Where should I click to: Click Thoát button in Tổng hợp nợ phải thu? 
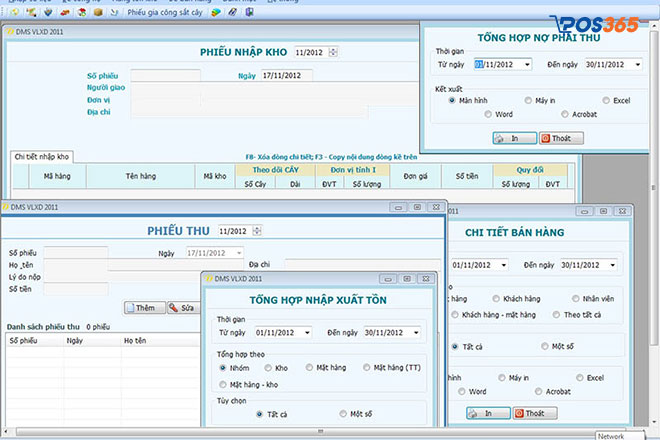(x=562, y=138)
